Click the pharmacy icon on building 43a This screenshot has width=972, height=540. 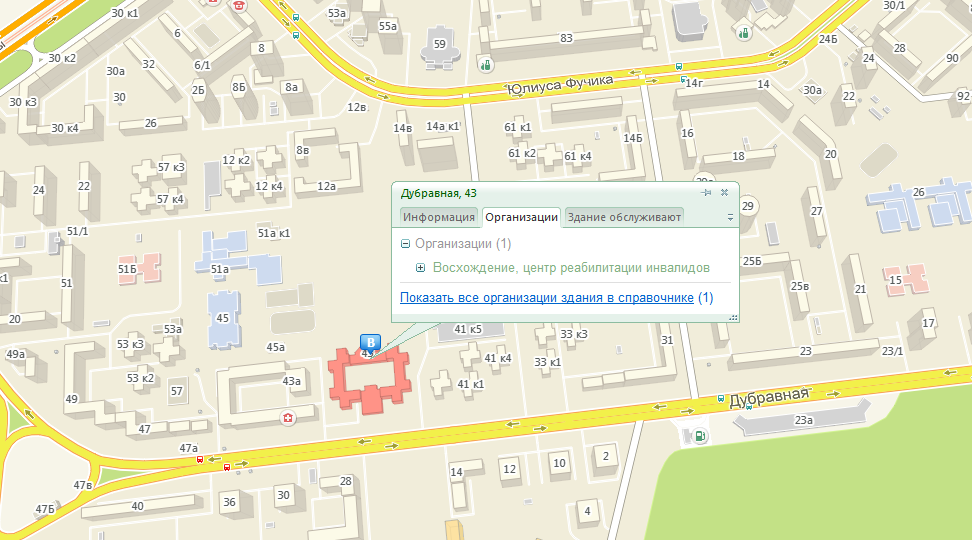(289, 417)
